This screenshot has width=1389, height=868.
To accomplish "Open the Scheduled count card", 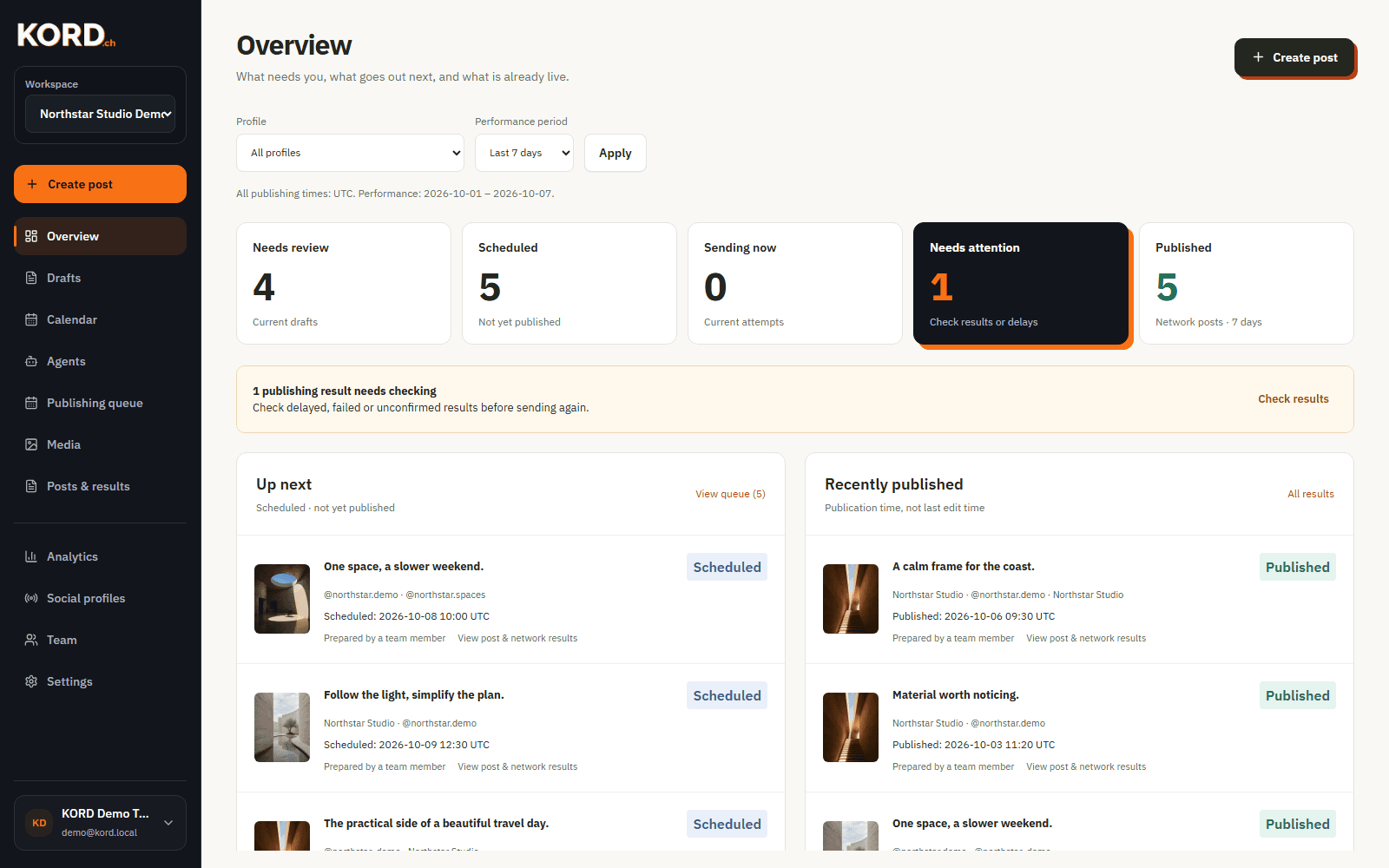I will [x=569, y=284].
